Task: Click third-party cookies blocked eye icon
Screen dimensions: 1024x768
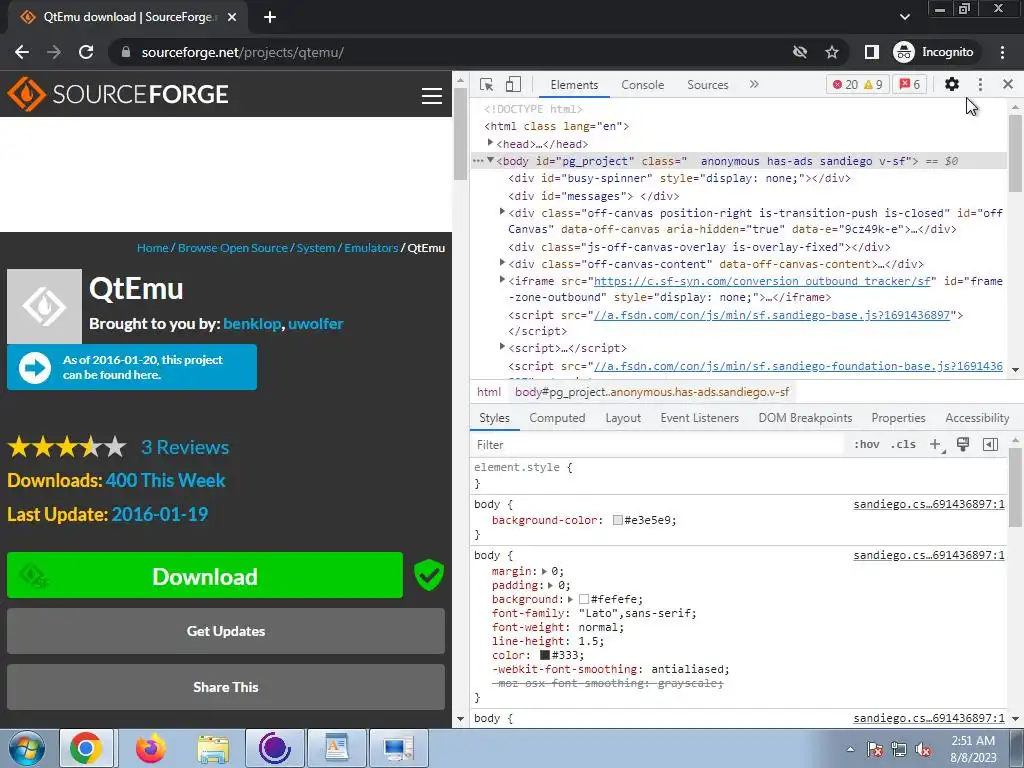Action: (x=799, y=52)
